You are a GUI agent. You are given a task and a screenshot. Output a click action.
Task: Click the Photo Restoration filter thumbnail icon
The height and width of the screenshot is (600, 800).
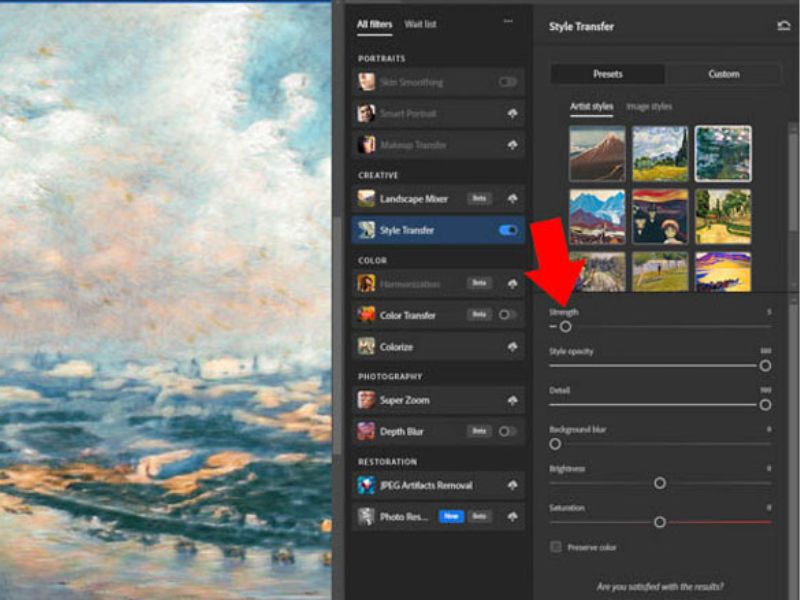point(366,517)
